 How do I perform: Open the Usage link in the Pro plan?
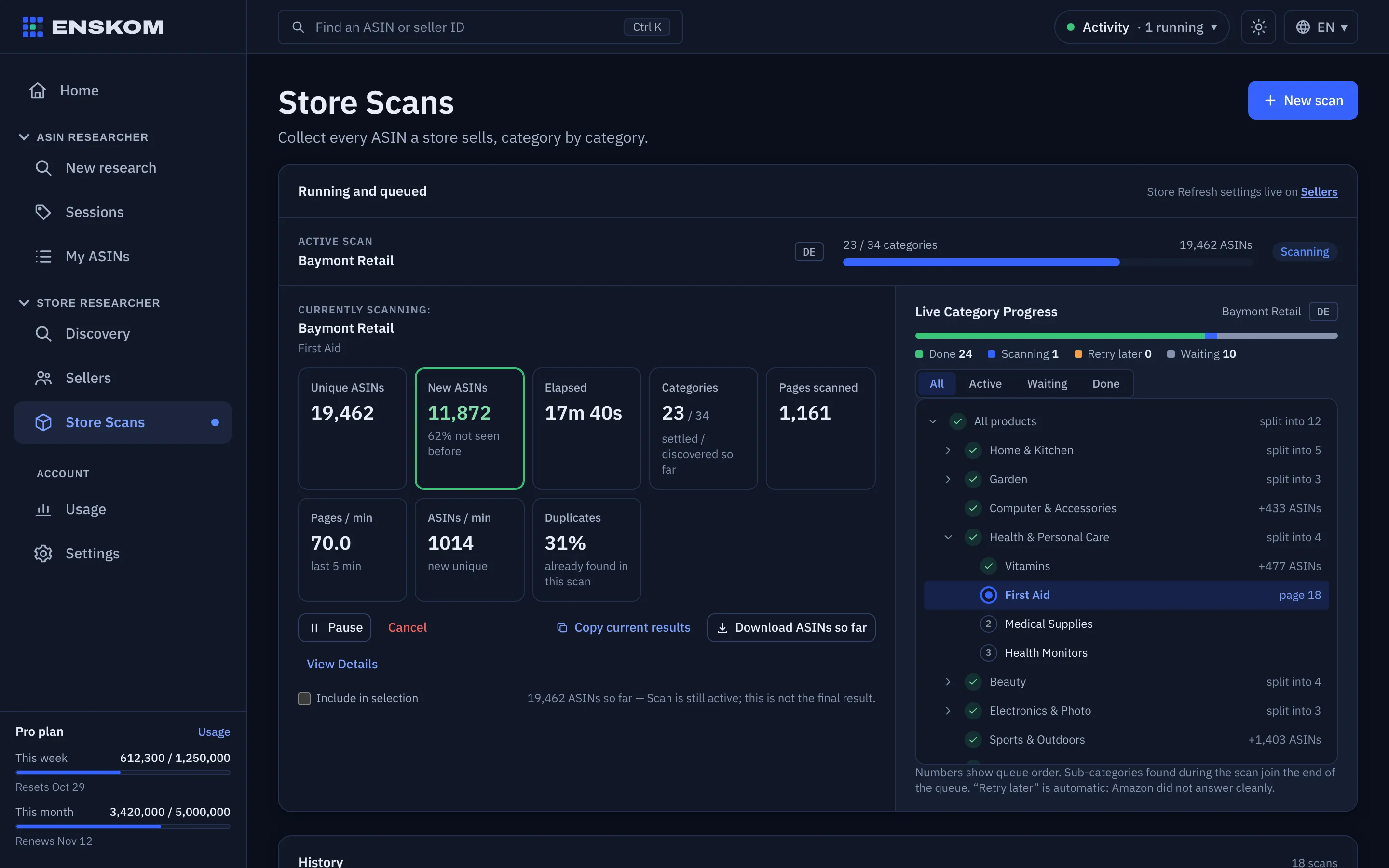pos(214,732)
